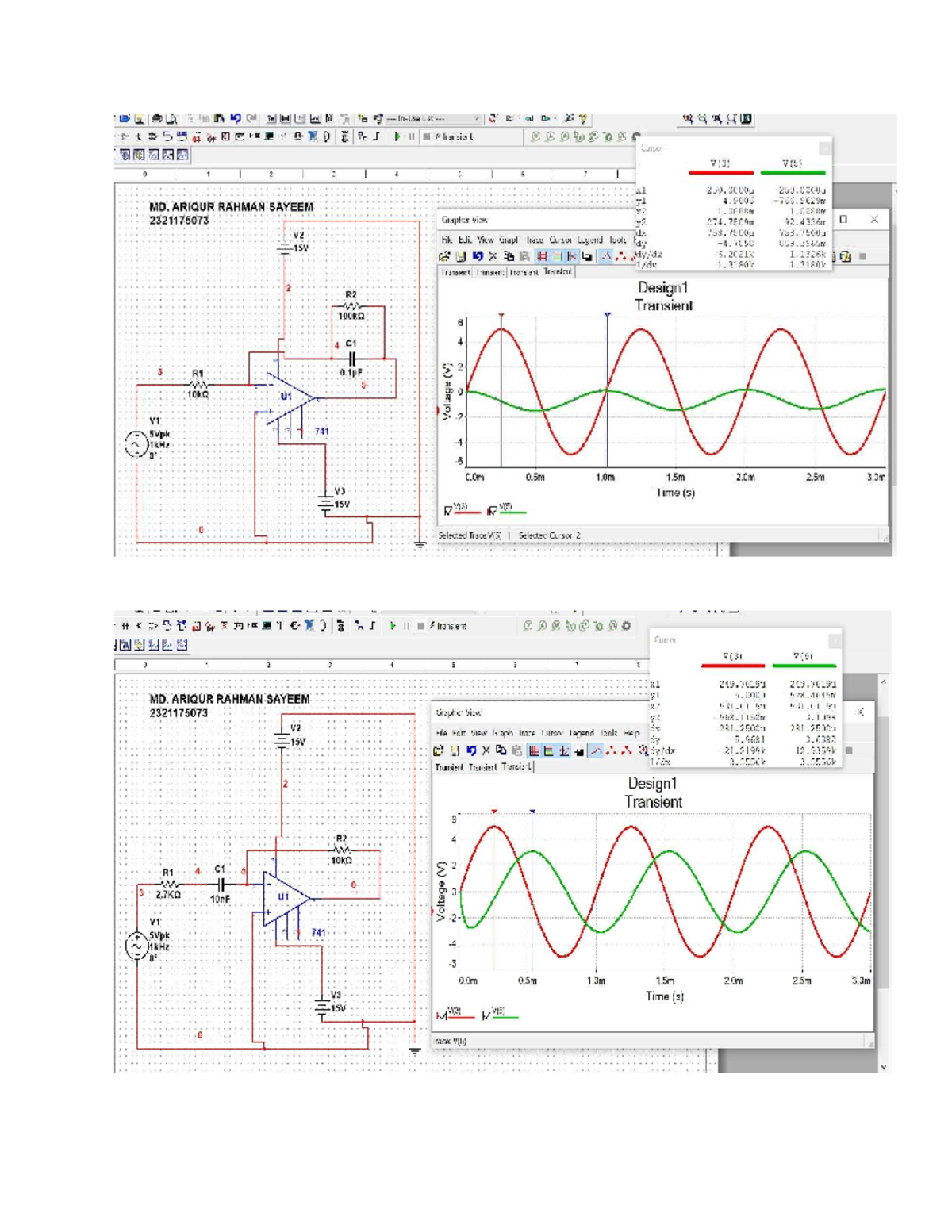Open Trace menu in bottom Grapher View
The image size is (952, 1232).
click(x=527, y=733)
